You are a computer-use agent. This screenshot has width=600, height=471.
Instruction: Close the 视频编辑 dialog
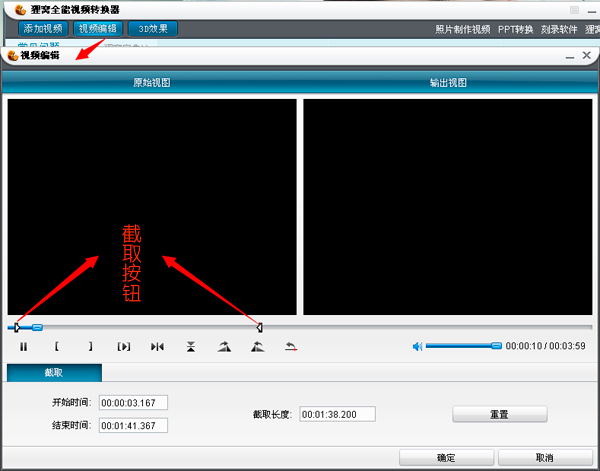[587, 55]
